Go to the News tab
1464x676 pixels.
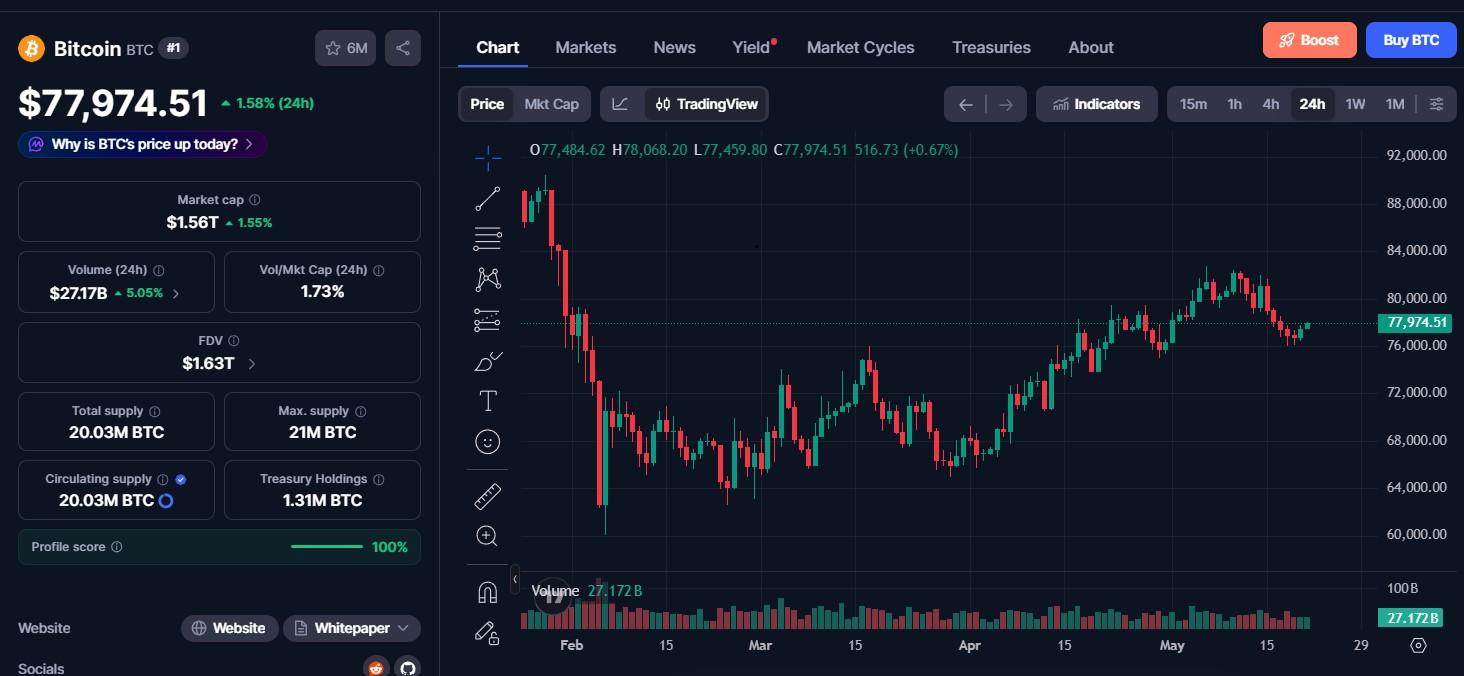click(x=675, y=47)
